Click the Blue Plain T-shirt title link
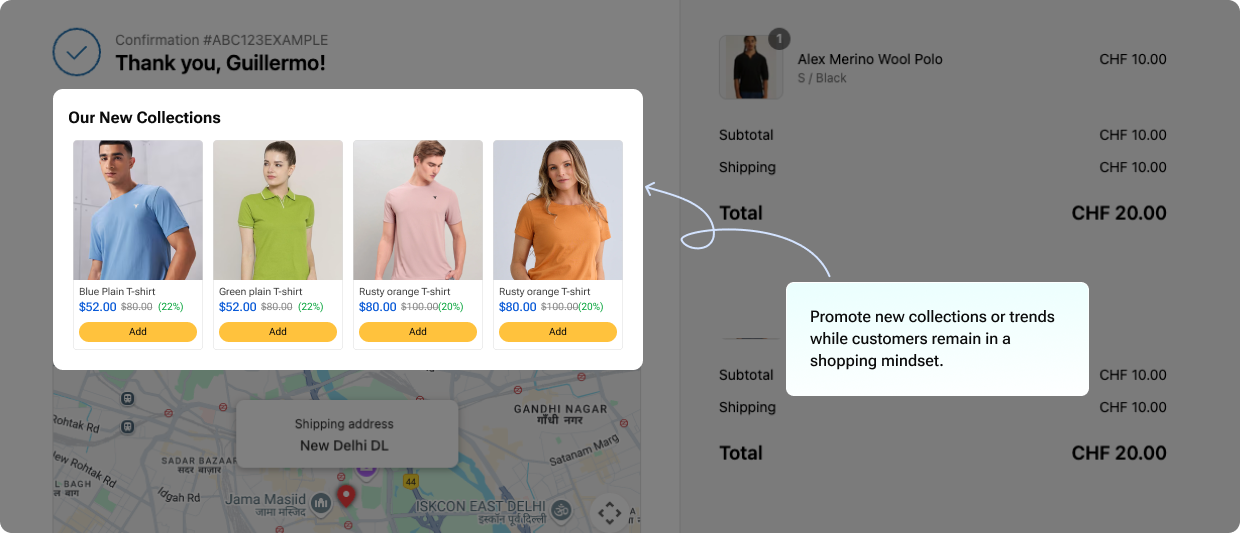The height and width of the screenshot is (533, 1240). [117, 292]
